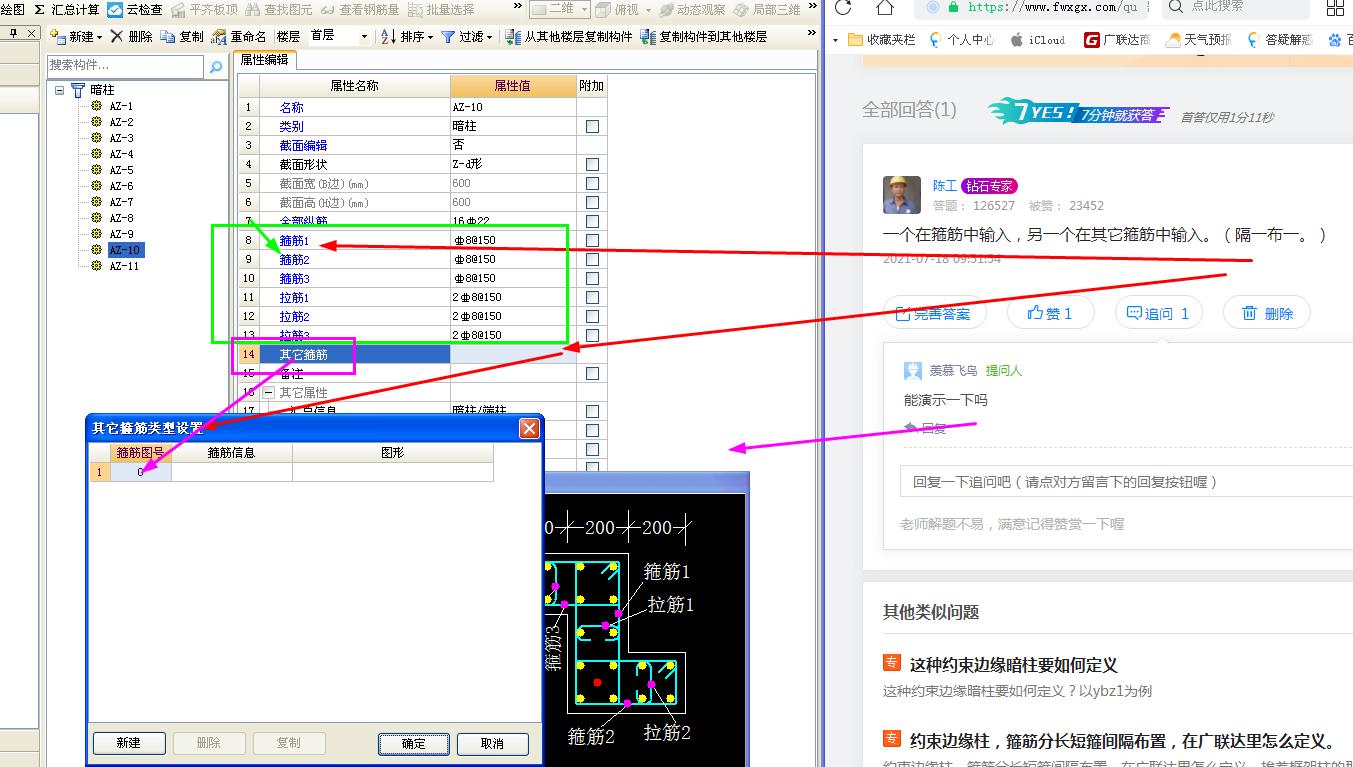Click the pin icon on left panel
The width and height of the screenshot is (1353, 767).
(14, 33)
